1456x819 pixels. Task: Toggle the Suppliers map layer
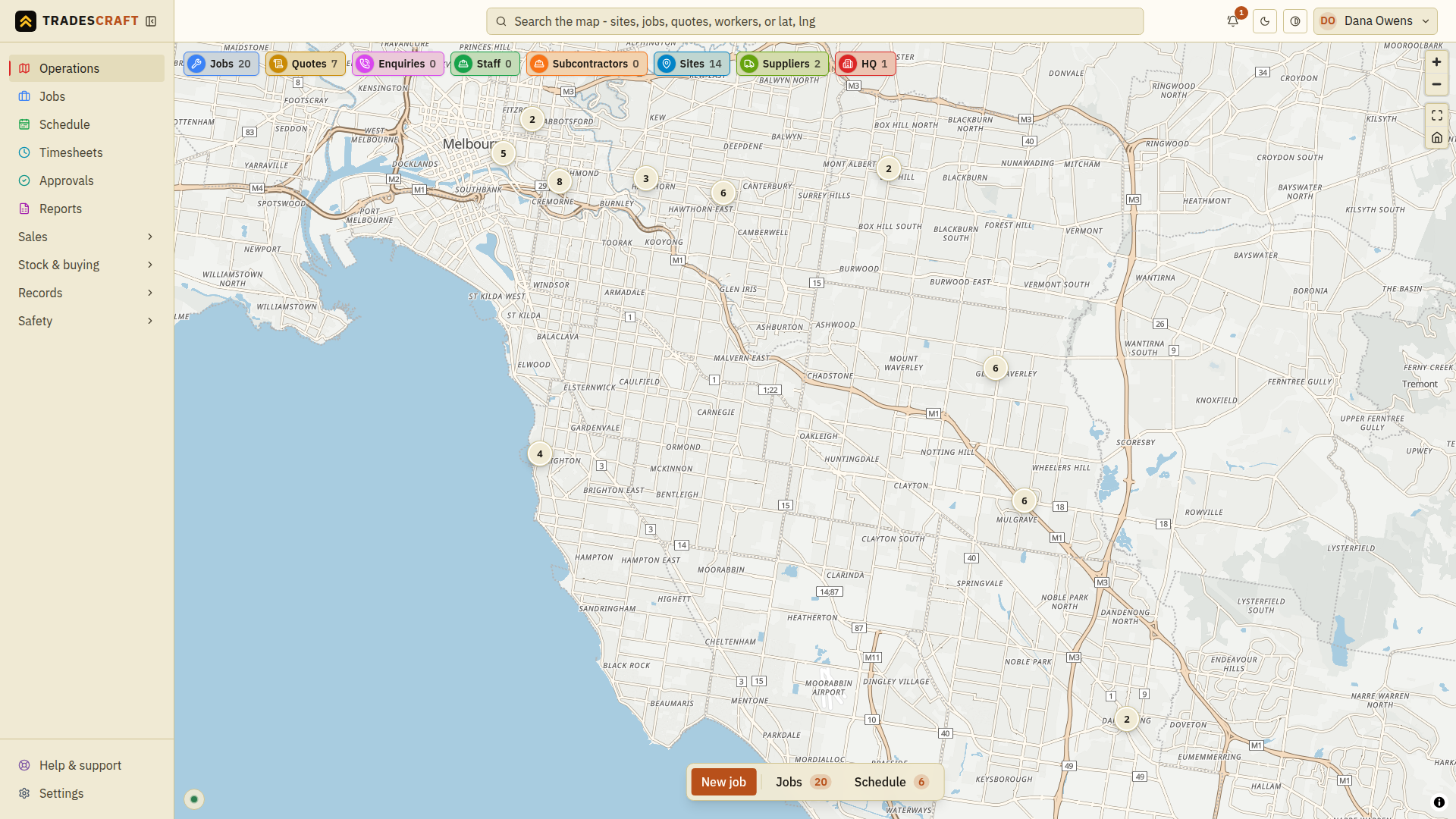pyautogui.click(x=783, y=64)
